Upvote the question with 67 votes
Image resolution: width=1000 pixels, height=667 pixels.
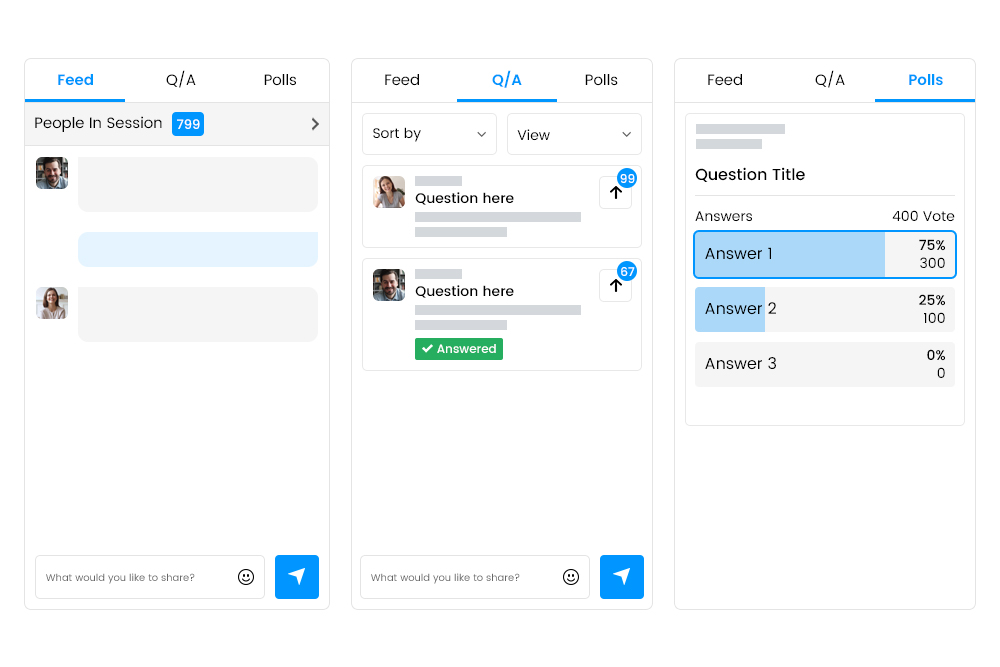point(615,285)
